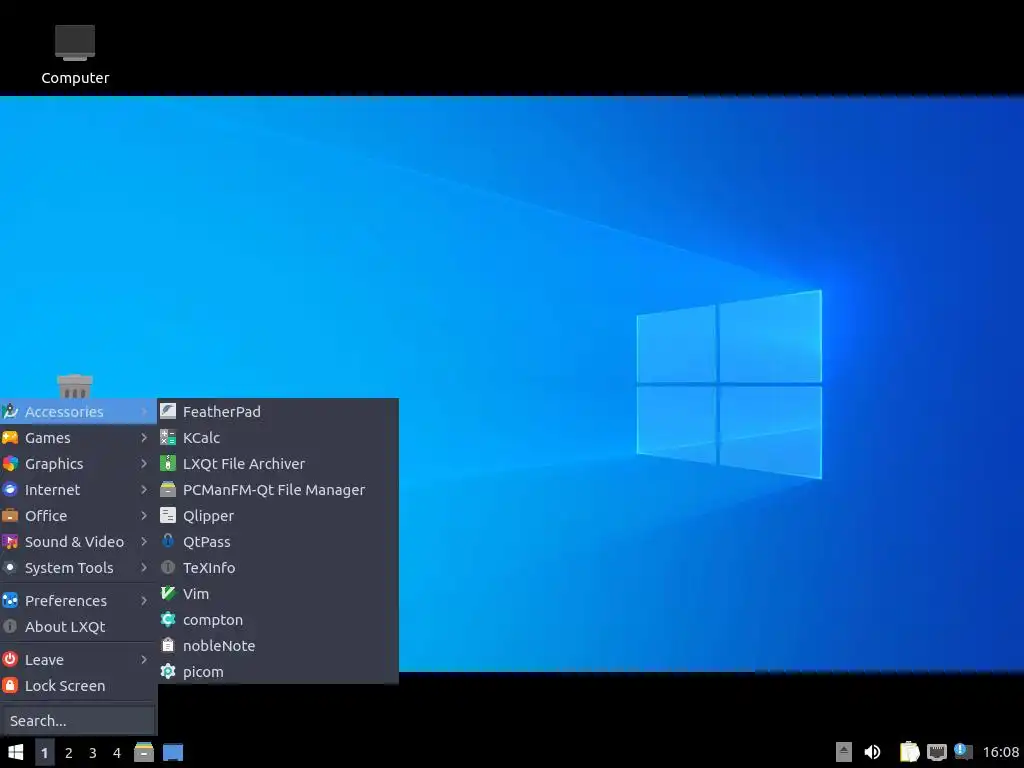
Task: Select the Office menu category
Action: tap(78, 516)
